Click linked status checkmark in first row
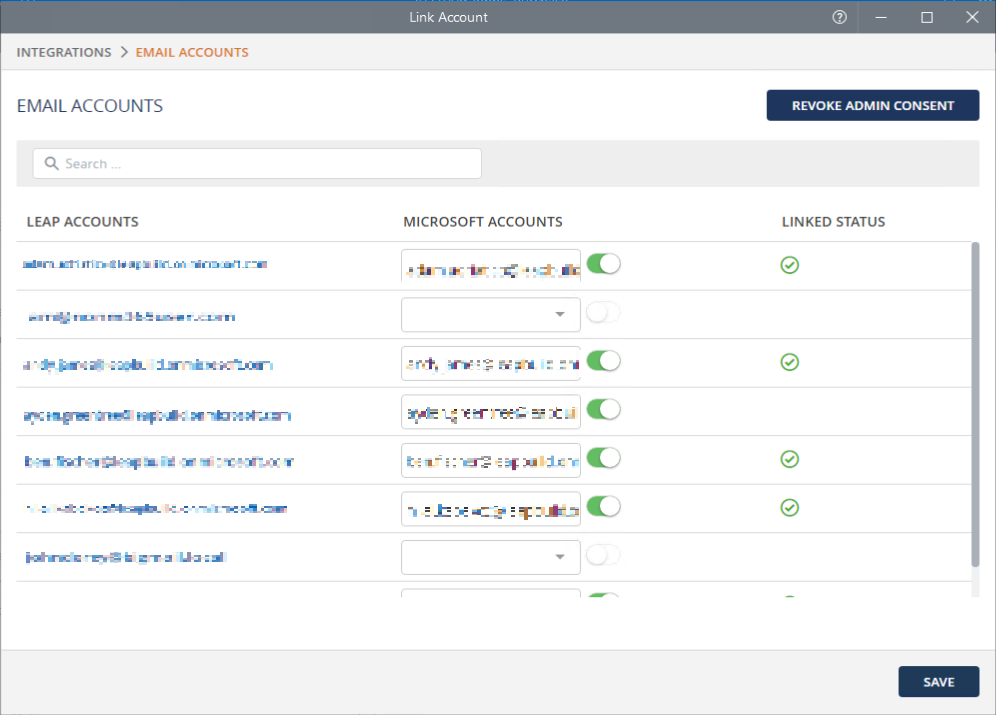 click(789, 265)
